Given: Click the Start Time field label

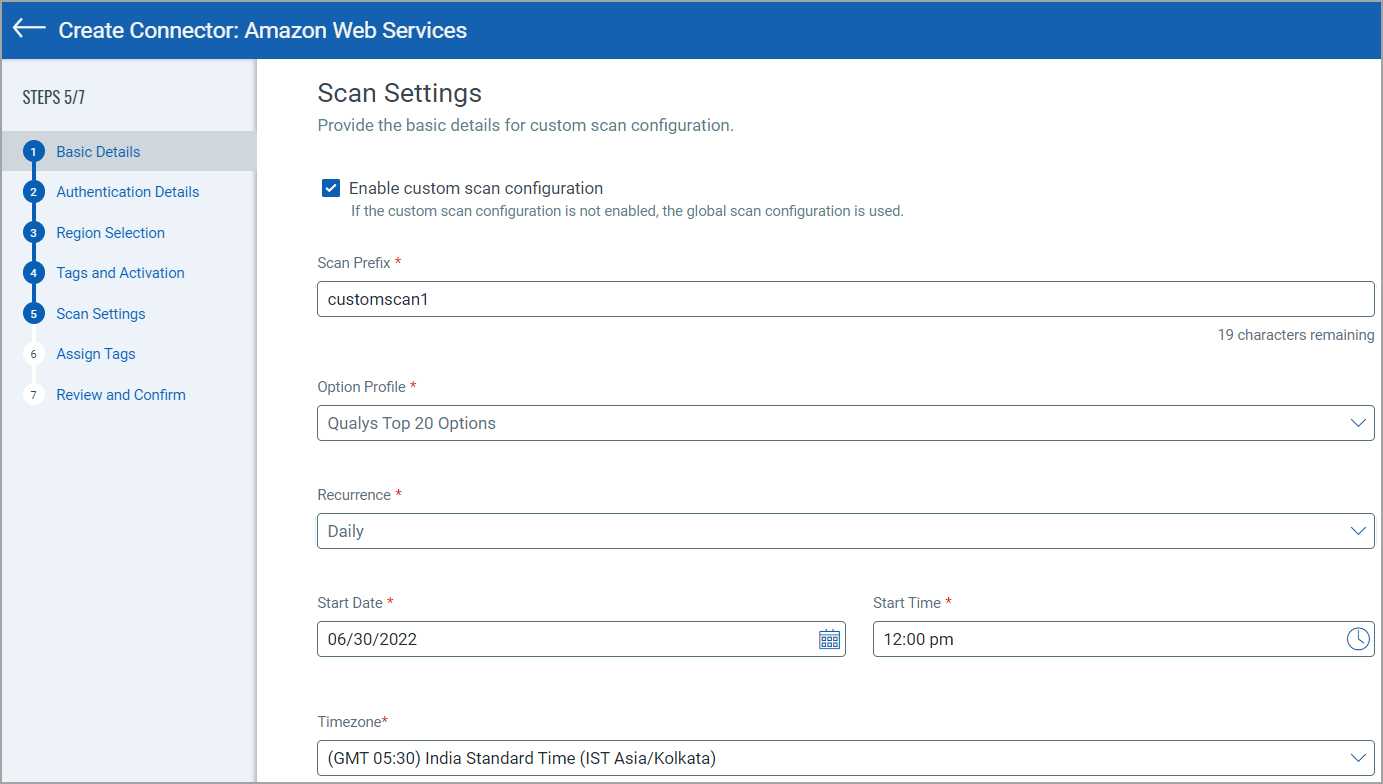Looking at the screenshot, I should [x=912, y=603].
